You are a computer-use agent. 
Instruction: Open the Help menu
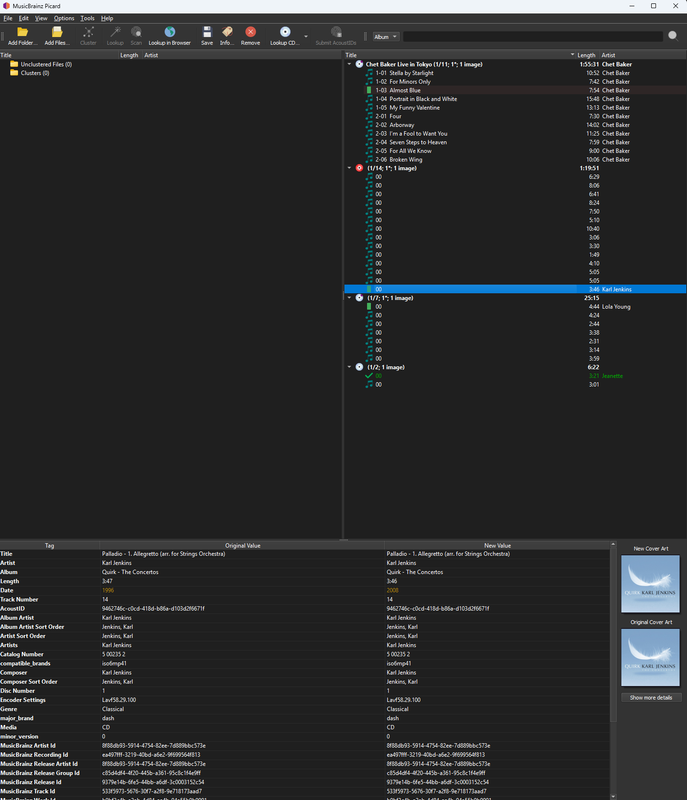tap(107, 18)
